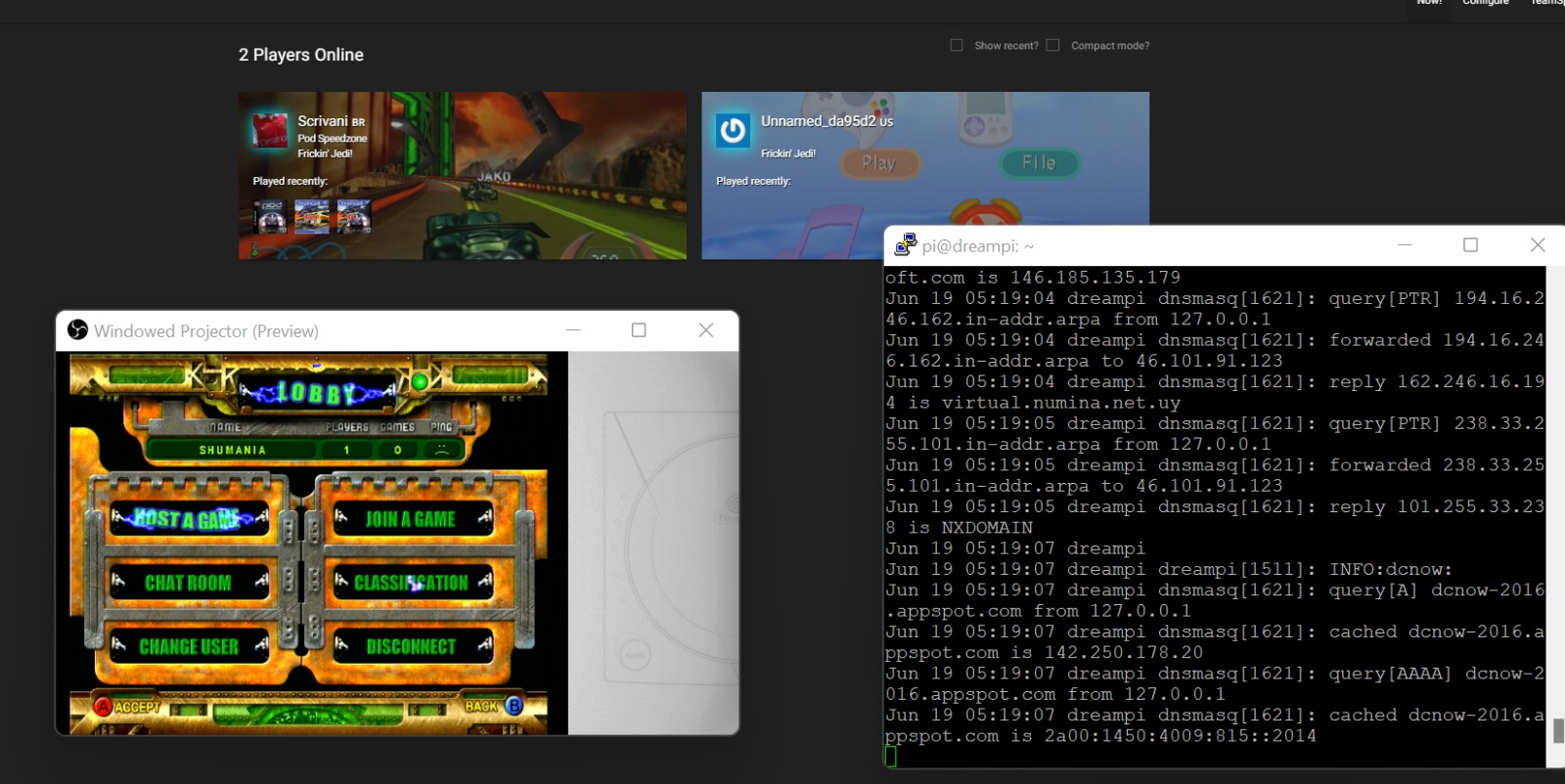The image size is (1565, 784).
Task: Click the INFO:dcnow: log line
Action: [x=1169, y=569]
